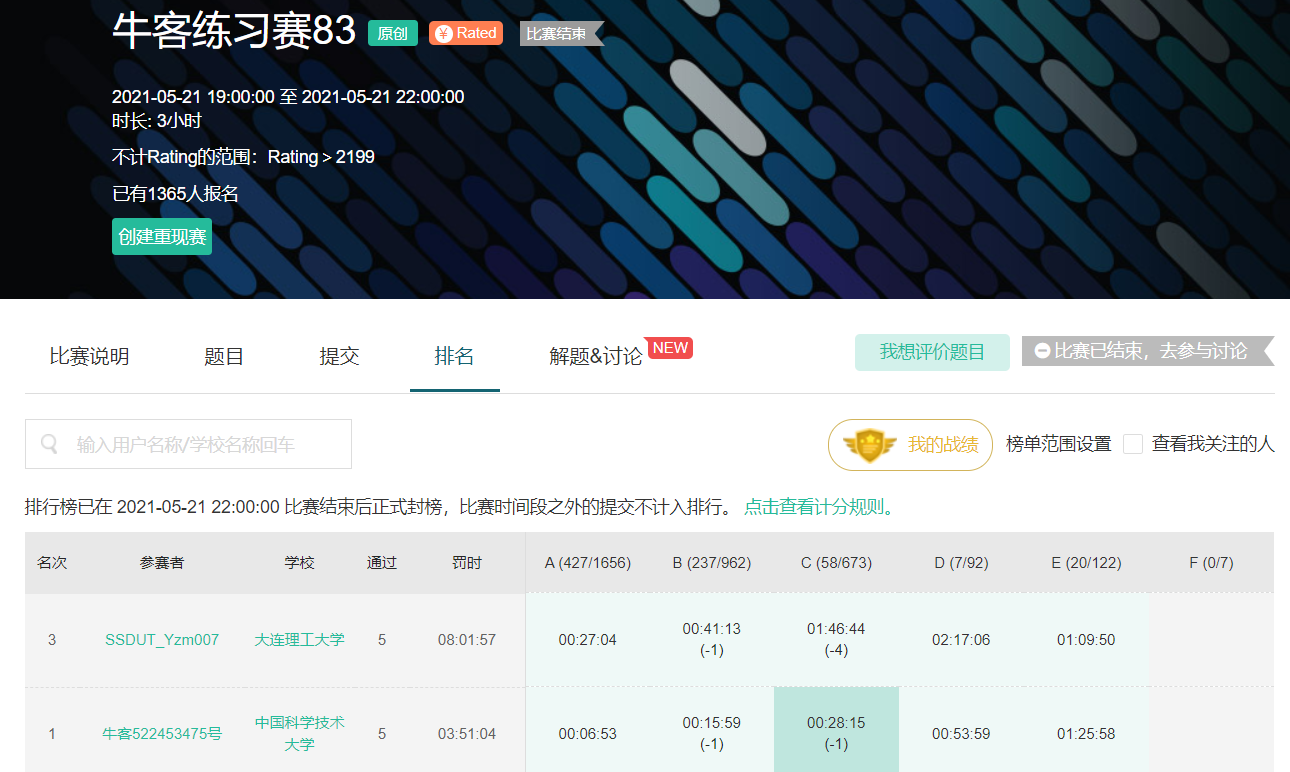The height and width of the screenshot is (772, 1290).
Task: Click the 参赛者 column header
Action: 162,563
